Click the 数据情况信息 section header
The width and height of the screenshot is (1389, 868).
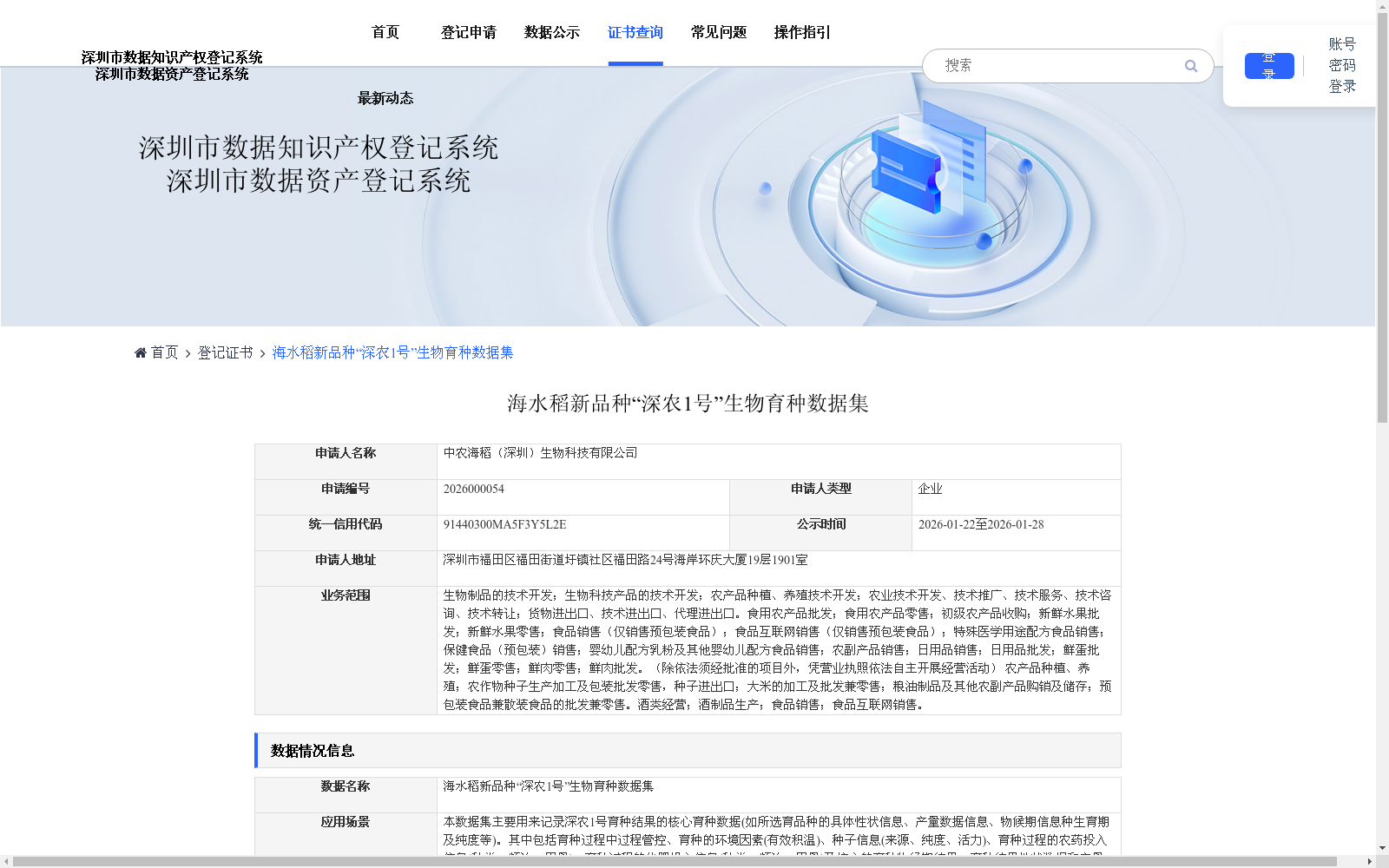(688, 751)
